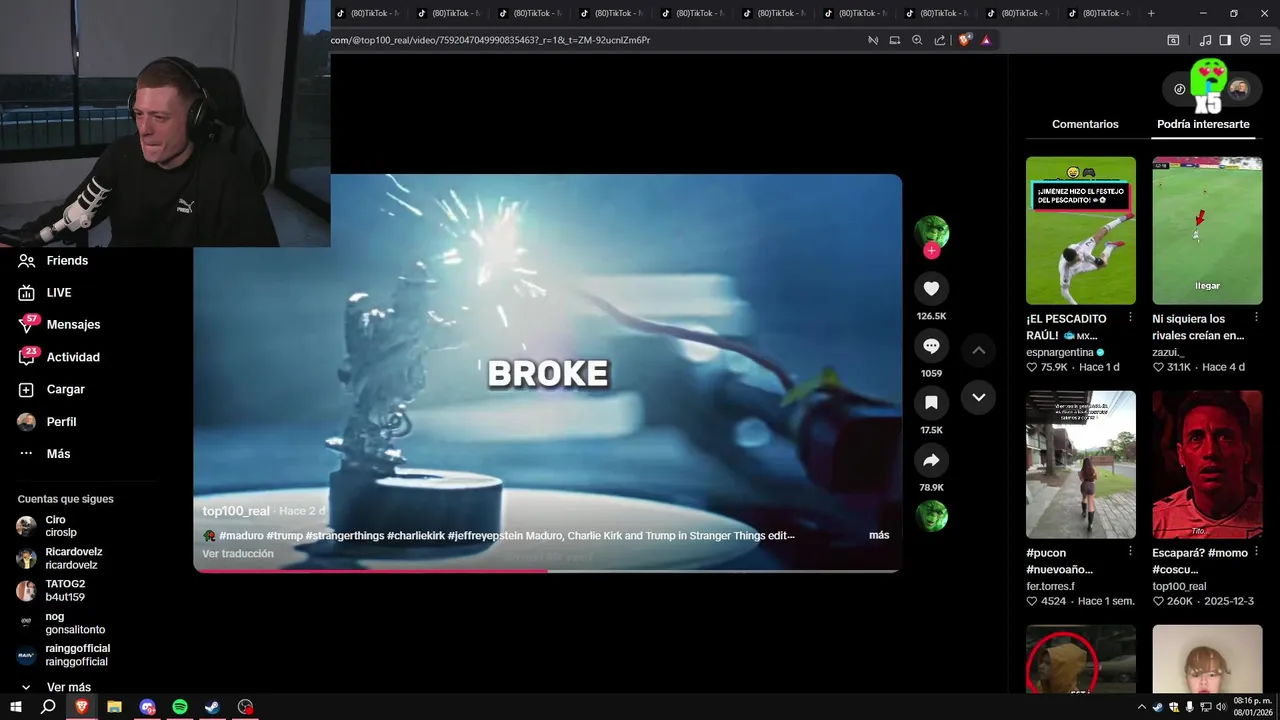The image size is (1280, 720).
Task: Open Brave Shields lion icon
Action: click(964, 40)
